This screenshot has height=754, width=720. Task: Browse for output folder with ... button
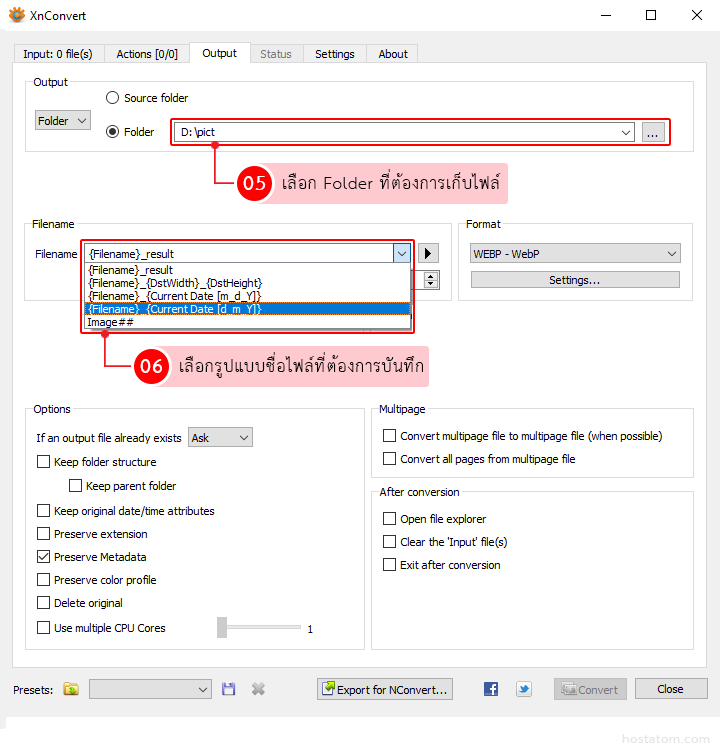tap(652, 132)
